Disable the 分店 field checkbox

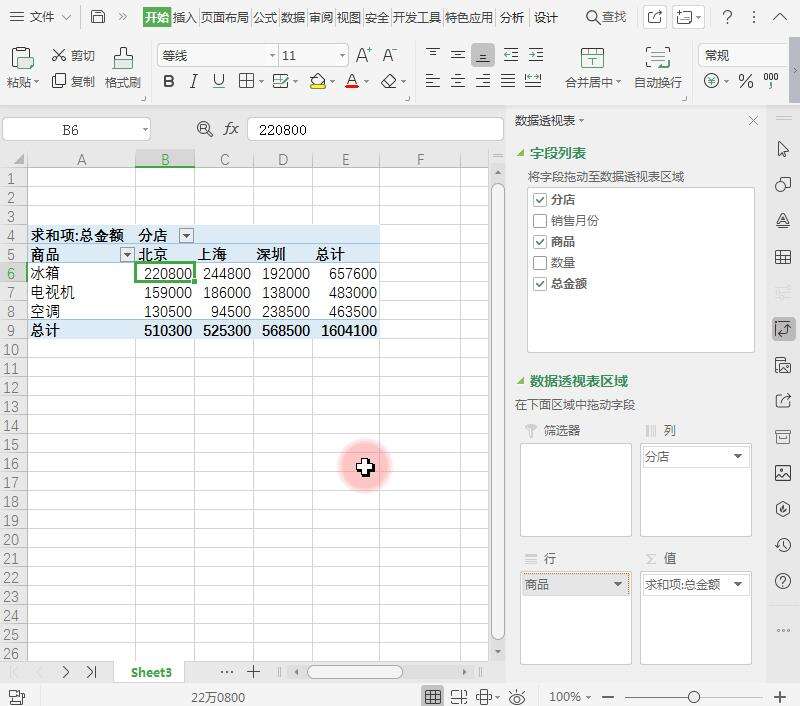click(540, 198)
